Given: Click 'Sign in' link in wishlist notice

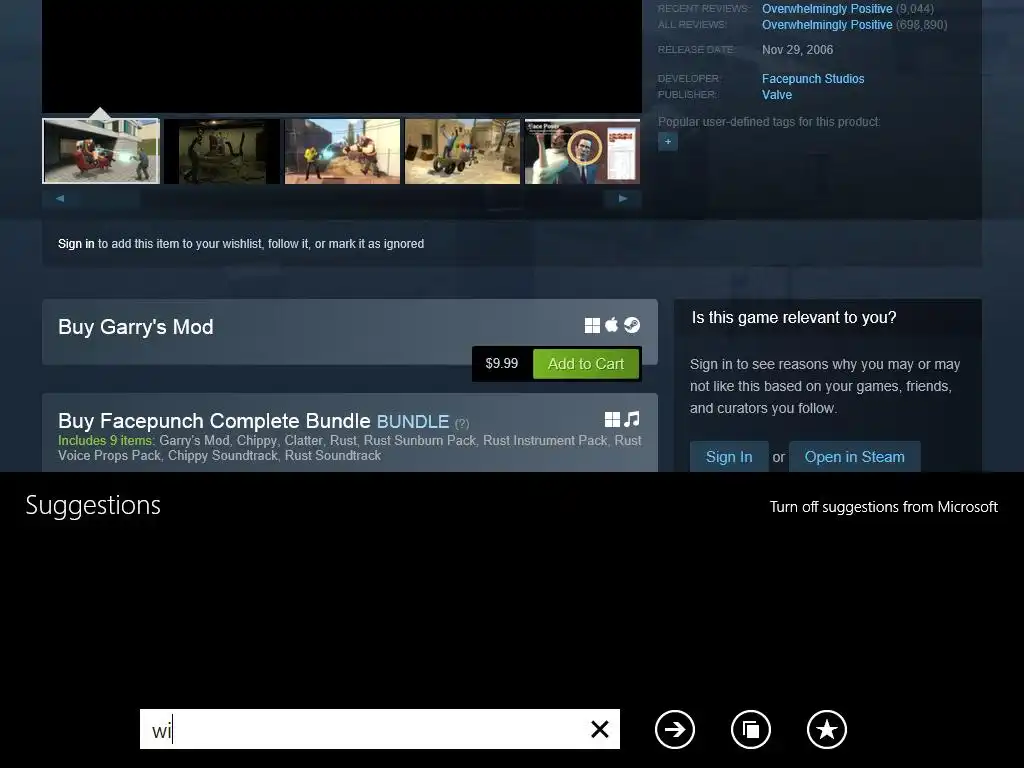Looking at the screenshot, I should click(76, 244).
